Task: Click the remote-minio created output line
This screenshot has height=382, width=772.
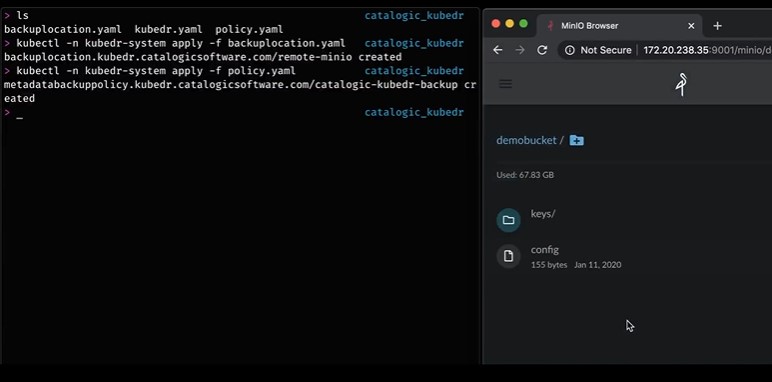Action: point(203,57)
